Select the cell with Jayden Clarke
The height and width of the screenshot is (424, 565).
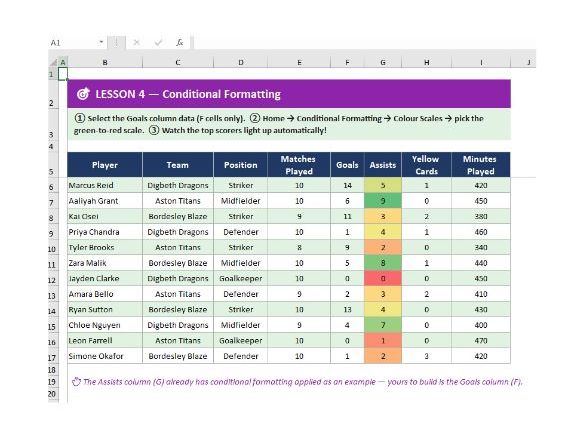(105, 278)
